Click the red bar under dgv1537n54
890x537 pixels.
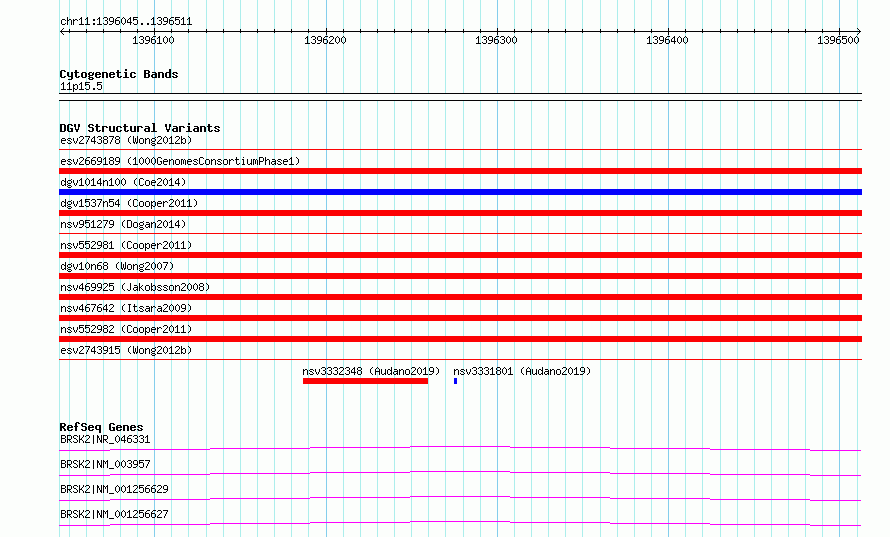point(460,213)
